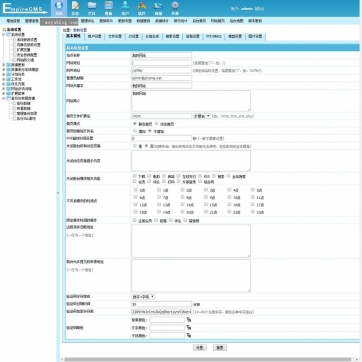Select the dynamic page mode radio button

(x=157, y=123)
